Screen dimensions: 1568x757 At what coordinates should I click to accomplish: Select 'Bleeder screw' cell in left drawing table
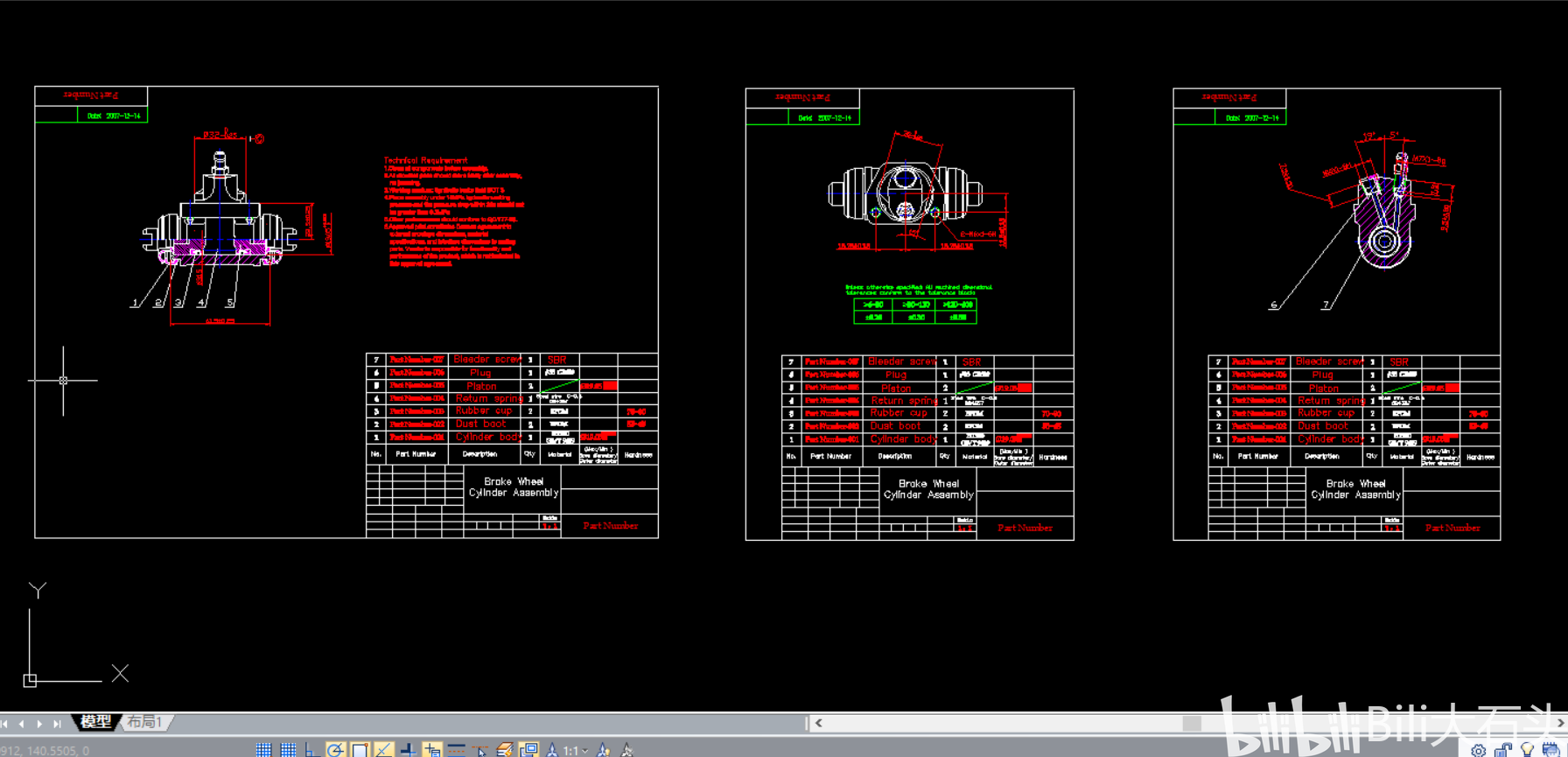tap(486, 360)
